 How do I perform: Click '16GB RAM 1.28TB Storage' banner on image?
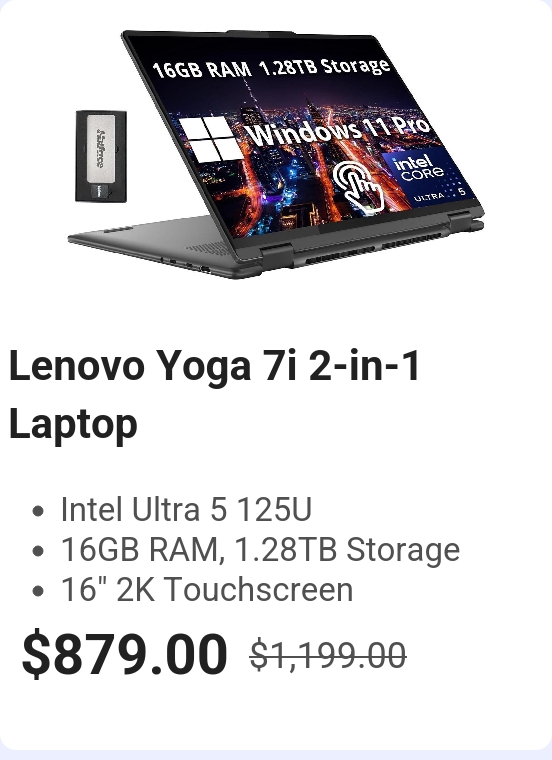click(271, 68)
